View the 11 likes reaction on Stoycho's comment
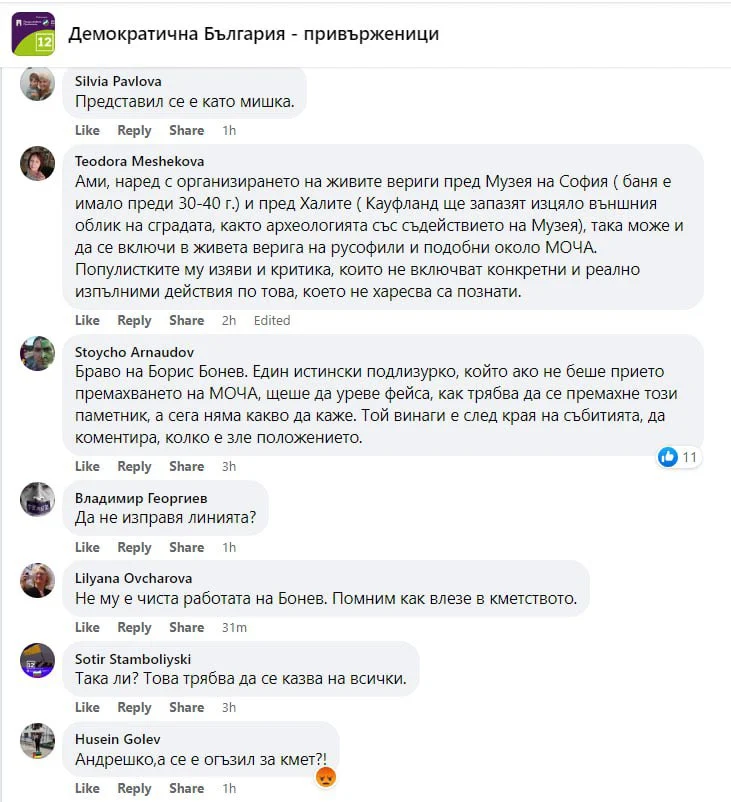Viewport: 731px width, 802px height. click(x=679, y=457)
